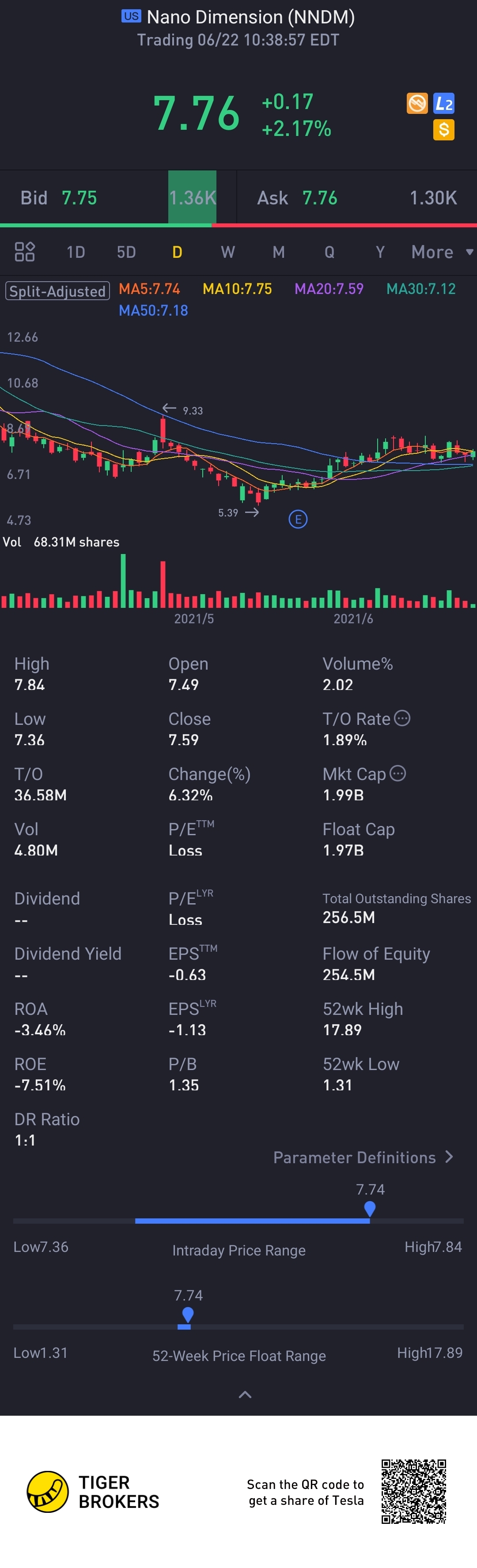477x1568 pixels.
Task: Open the chart layout grid icon
Action: tap(24, 251)
